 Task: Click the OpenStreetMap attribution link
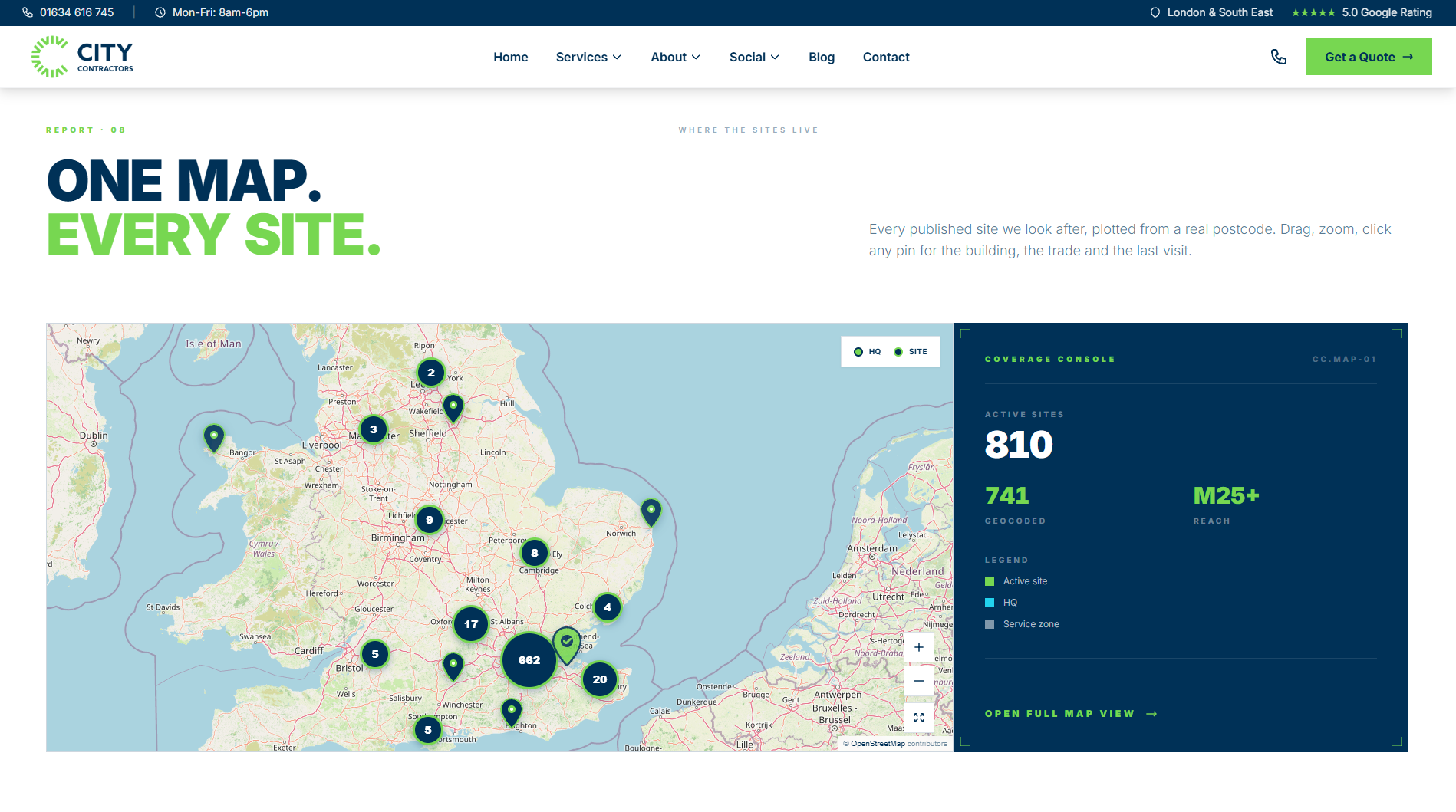(878, 744)
